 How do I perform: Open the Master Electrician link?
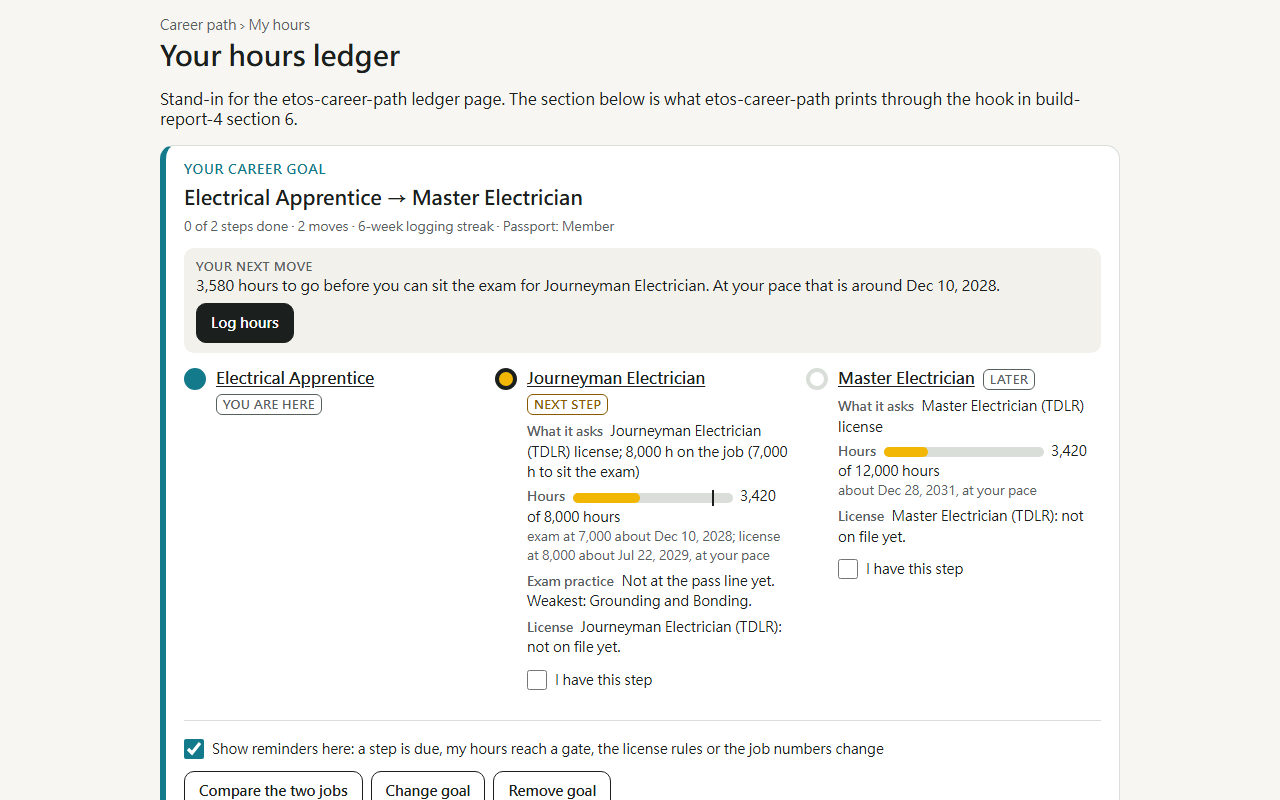tap(906, 378)
